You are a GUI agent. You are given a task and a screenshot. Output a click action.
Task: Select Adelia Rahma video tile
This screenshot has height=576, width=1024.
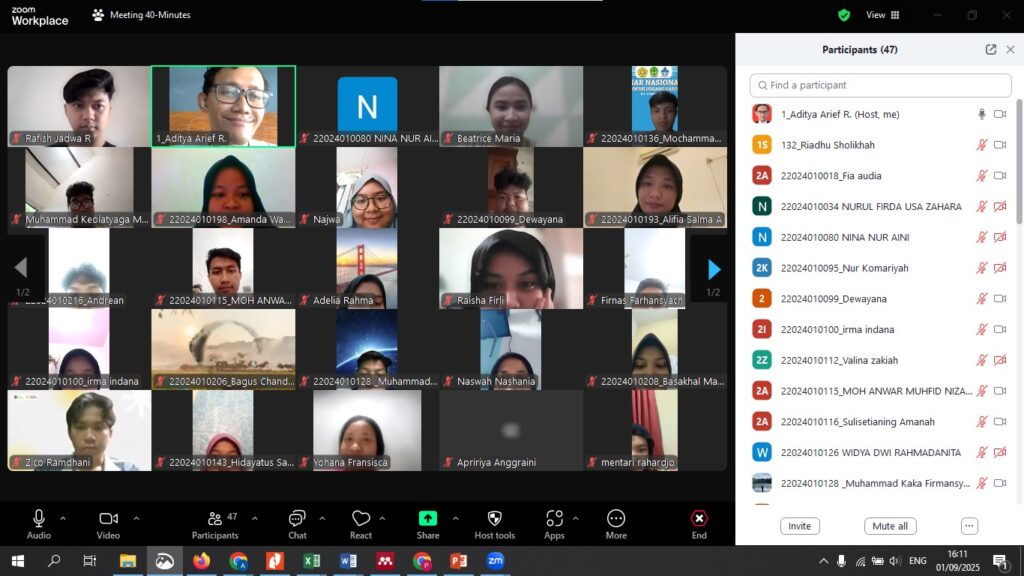pyautogui.click(x=366, y=268)
